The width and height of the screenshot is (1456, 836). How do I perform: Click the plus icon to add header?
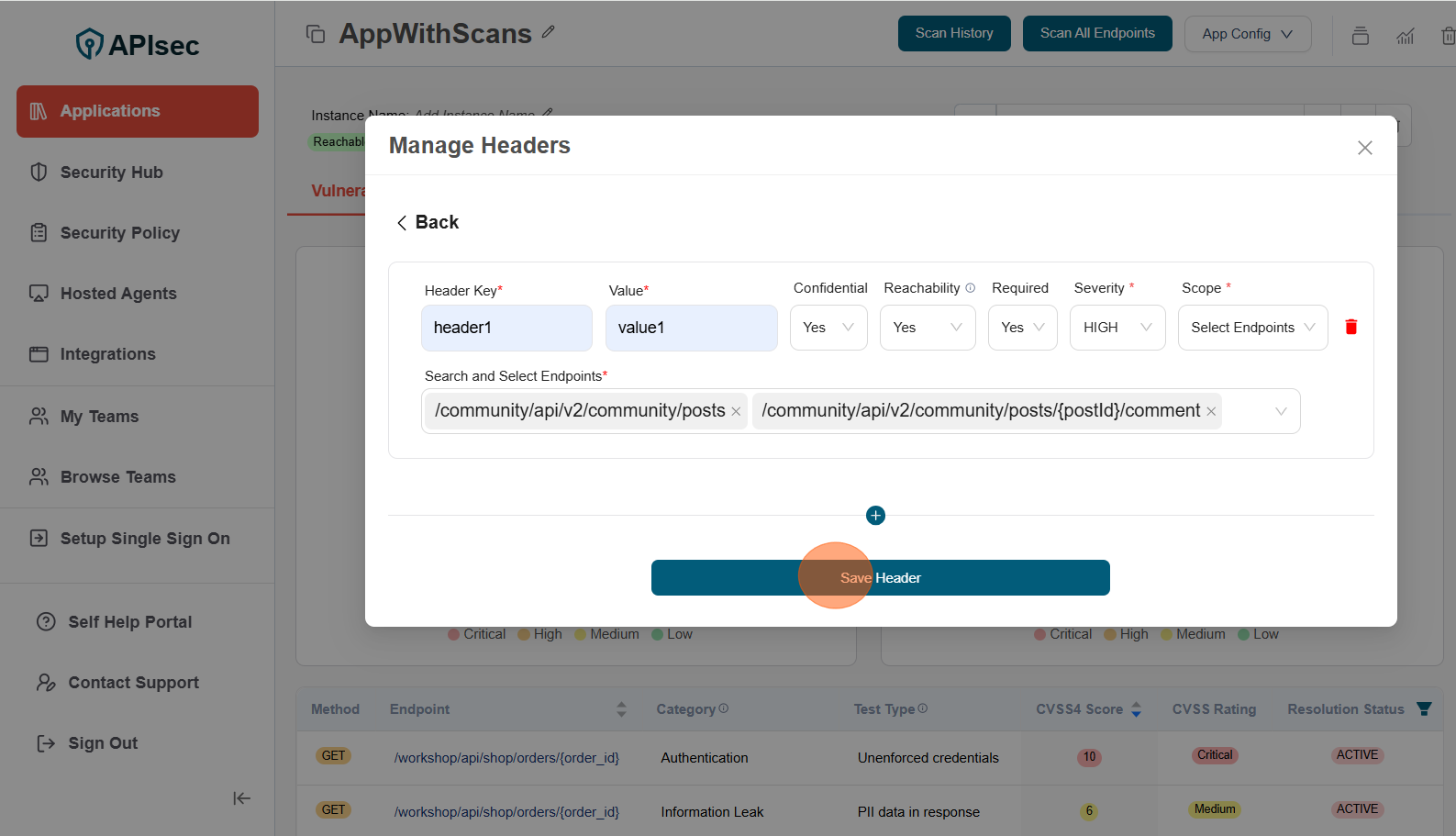tap(875, 516)
